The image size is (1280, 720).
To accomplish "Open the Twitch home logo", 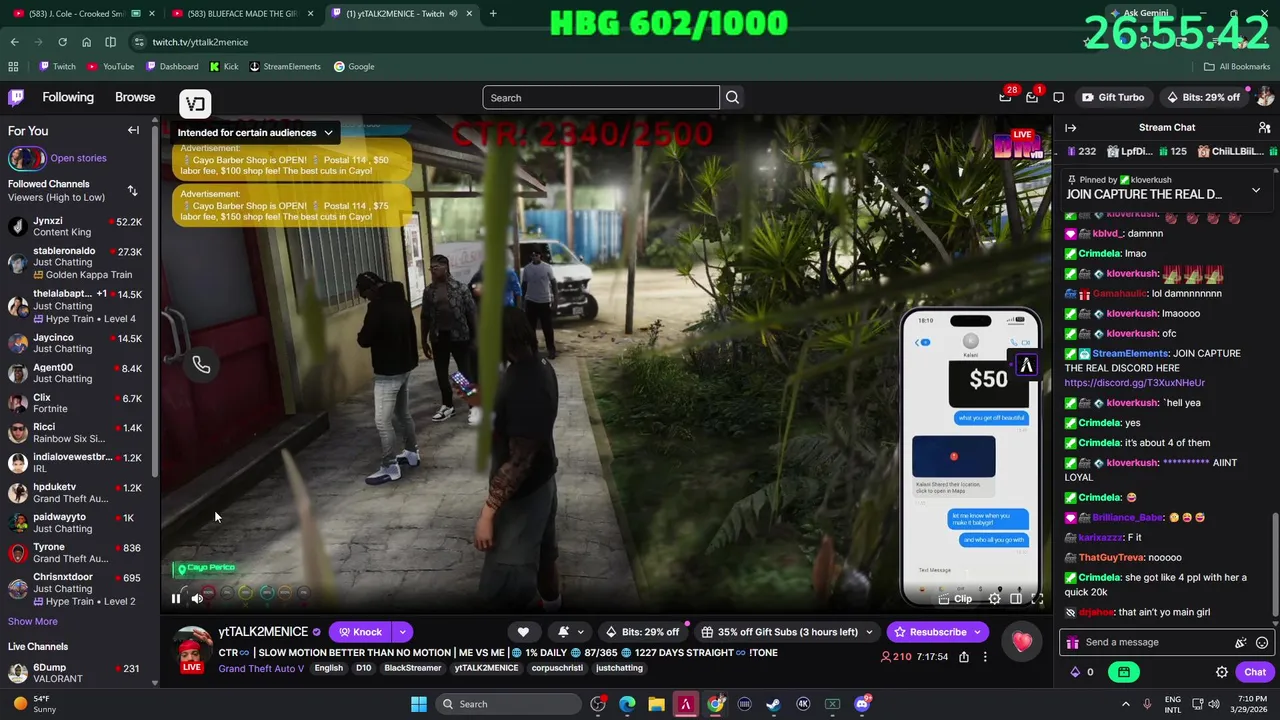I will [16, 97].
